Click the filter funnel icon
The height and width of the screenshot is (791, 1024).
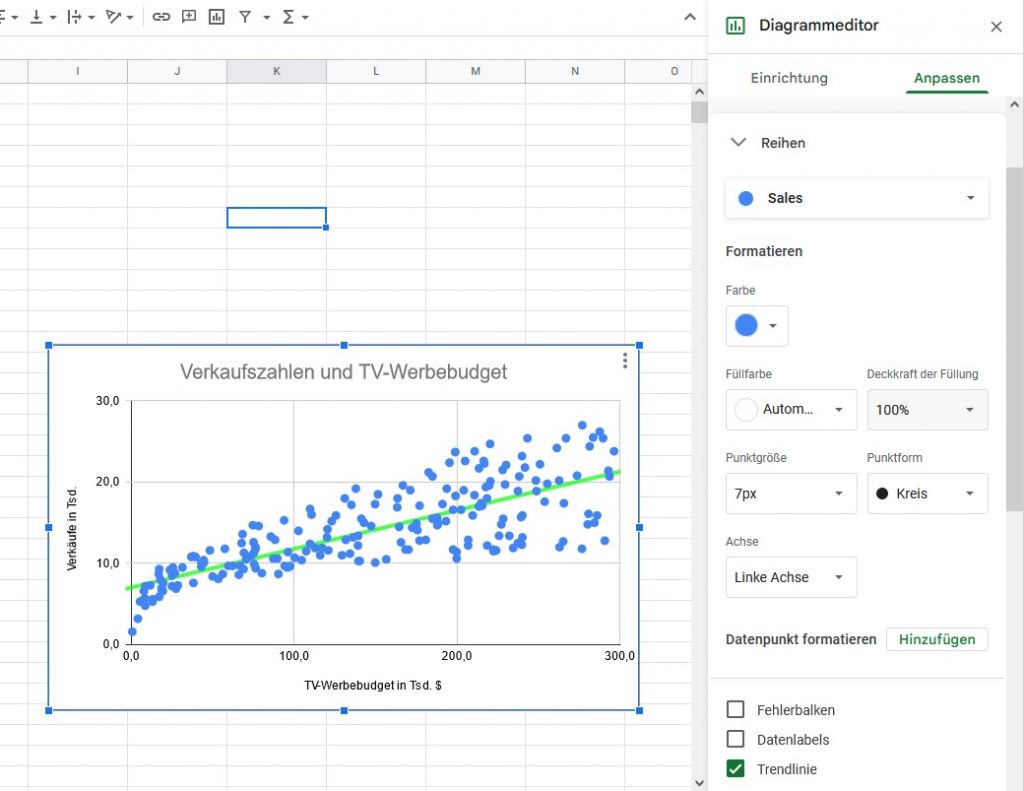click(244, 17)
